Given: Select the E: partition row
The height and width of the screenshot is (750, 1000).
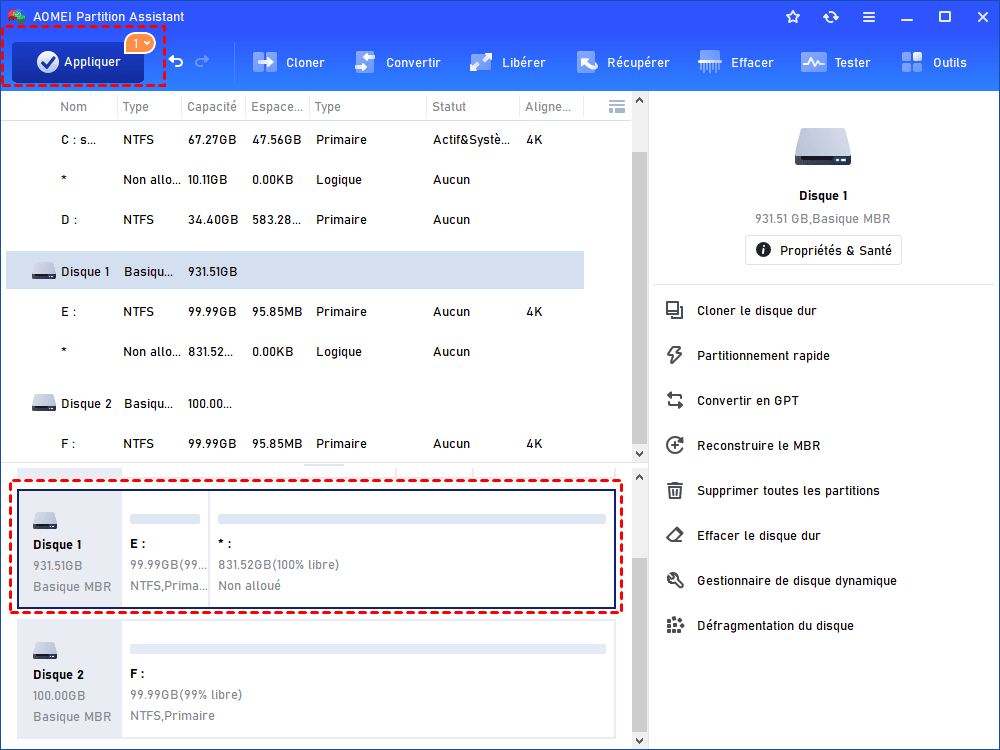Looking at the screenshot, I should pyautogui.click(x=295, y=311).
